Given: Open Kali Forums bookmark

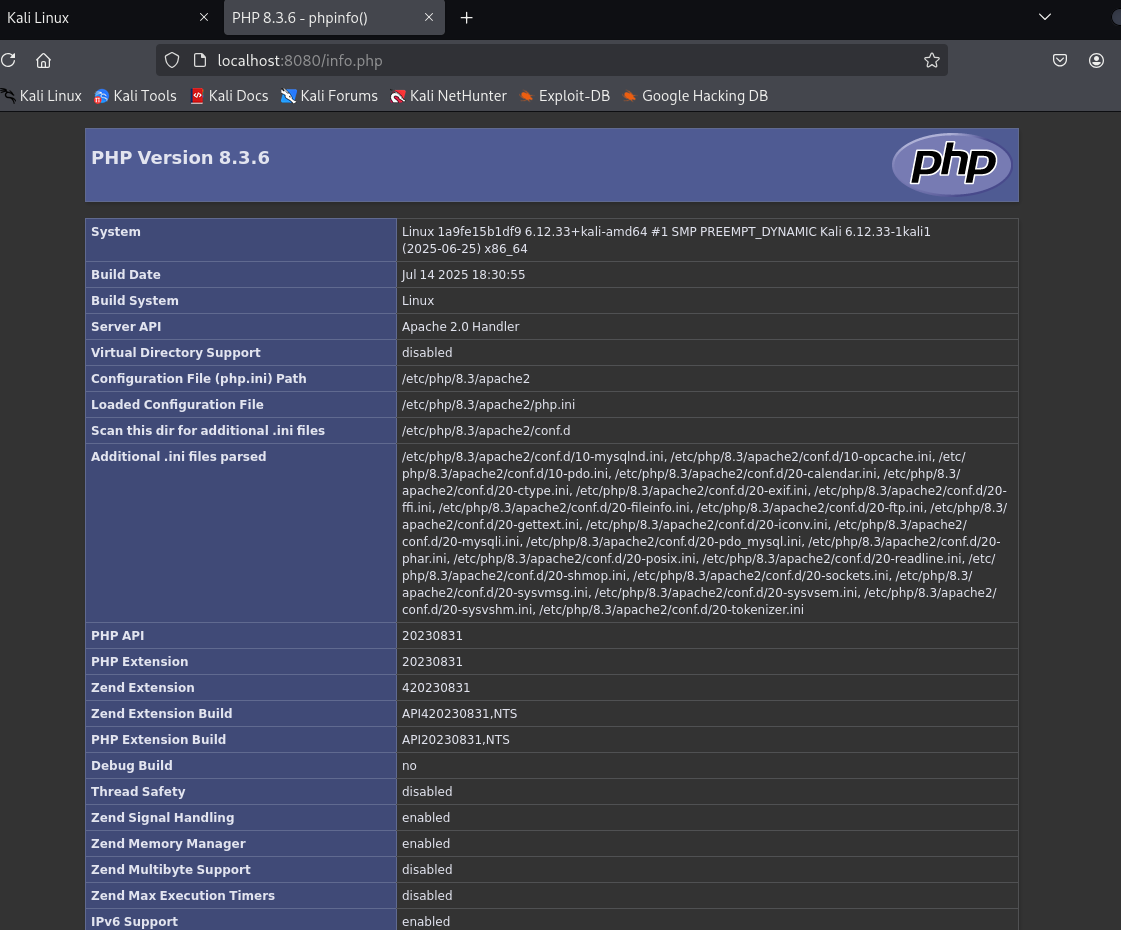Looking at the screenshot, I should click(x=330, y=96).
